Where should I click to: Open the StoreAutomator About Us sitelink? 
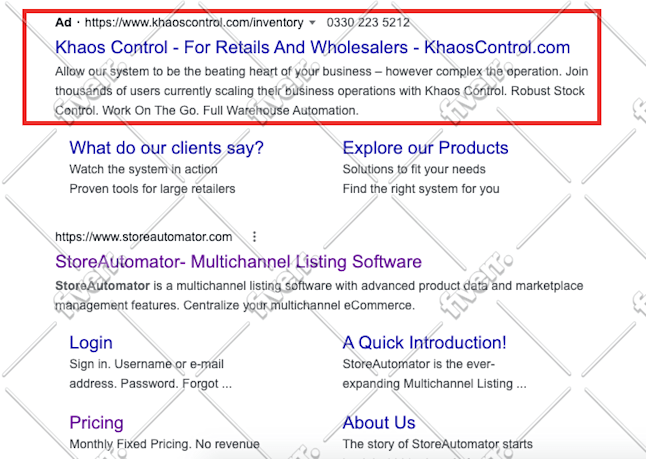pos(379,423)
